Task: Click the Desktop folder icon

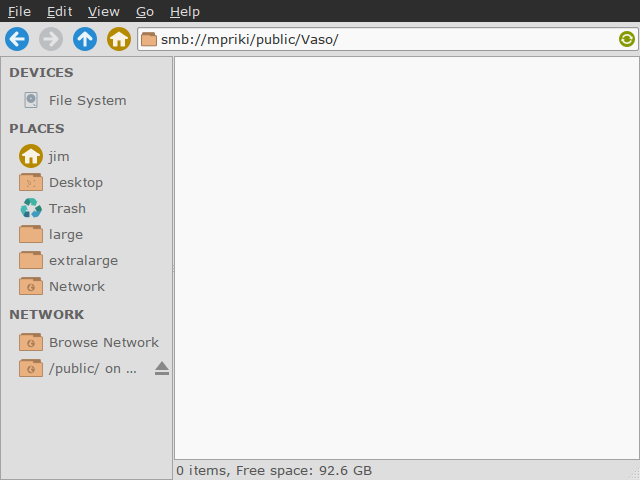Action: [31, 182]
